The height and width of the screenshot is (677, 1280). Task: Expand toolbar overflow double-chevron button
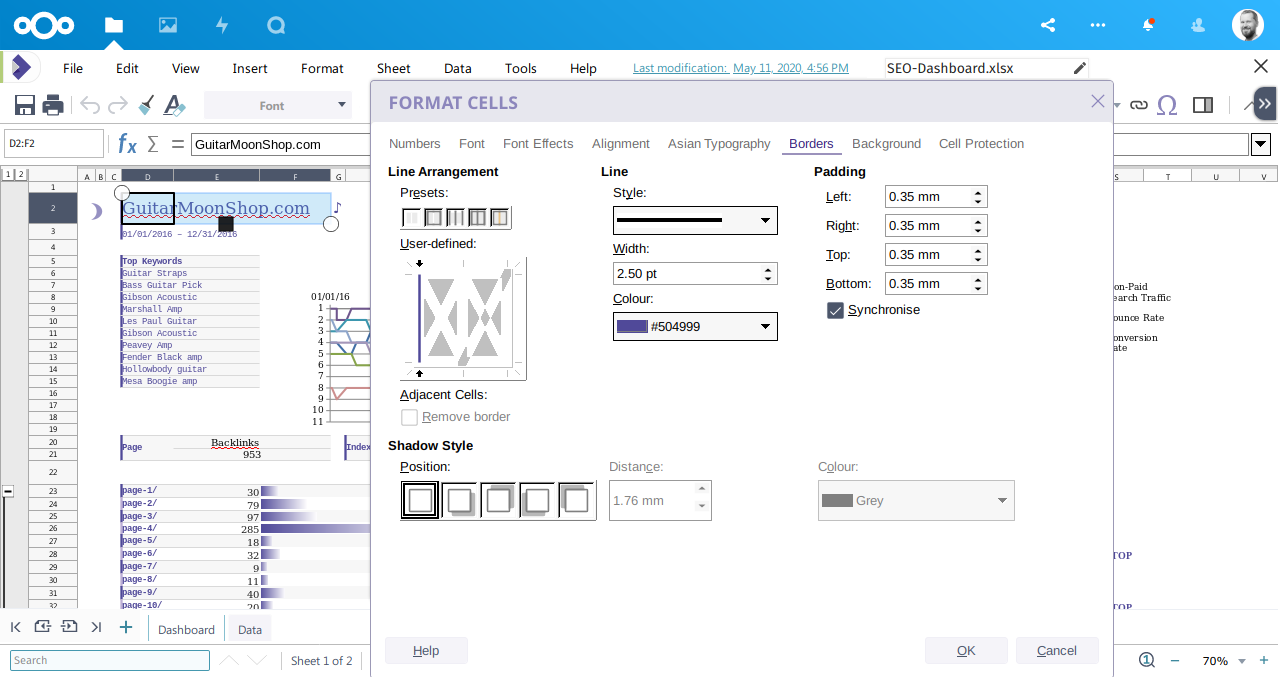tap(1265, 104)
